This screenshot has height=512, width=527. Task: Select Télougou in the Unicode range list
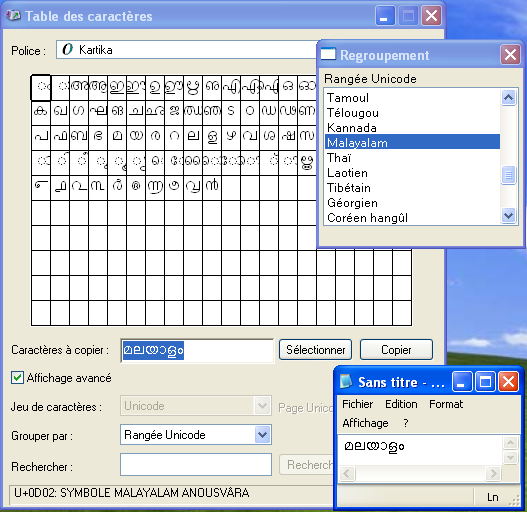pyautogui.click(x=412, y=113)
